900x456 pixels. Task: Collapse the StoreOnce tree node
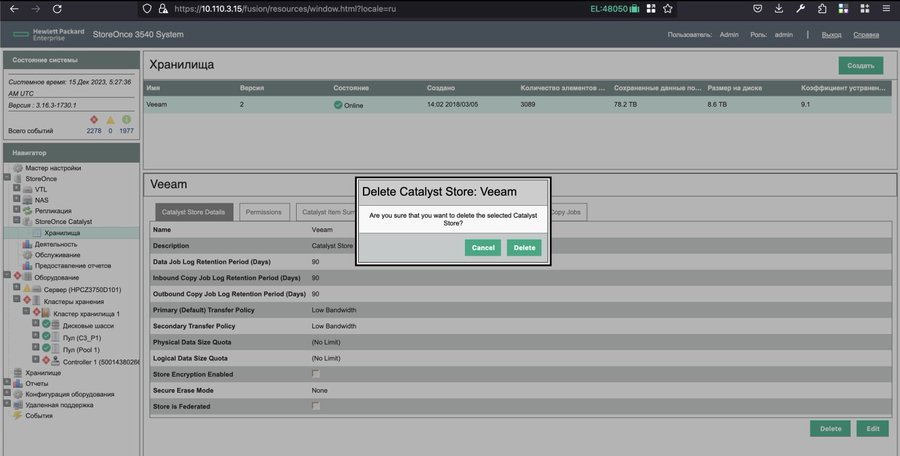pyautogui.click(x=7, y=177)
